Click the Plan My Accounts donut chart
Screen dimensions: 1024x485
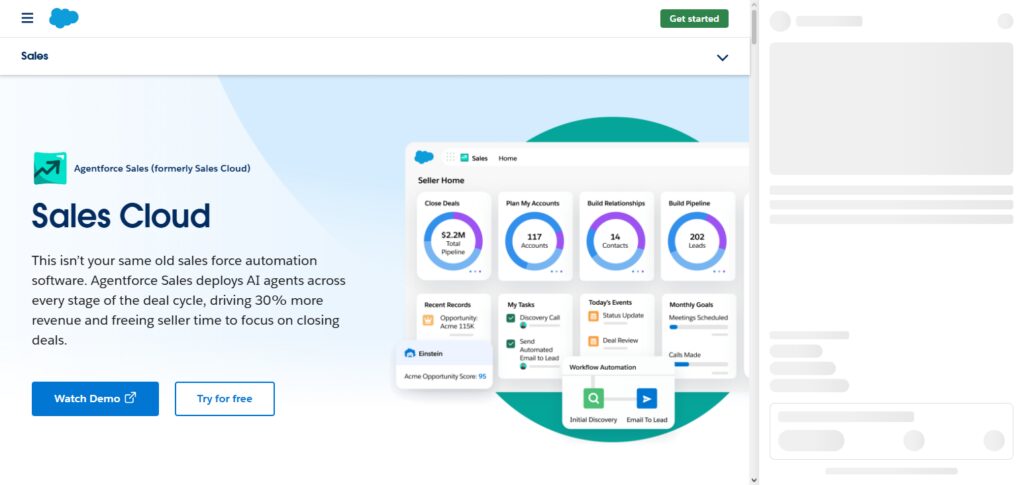(x=534, y=241)
